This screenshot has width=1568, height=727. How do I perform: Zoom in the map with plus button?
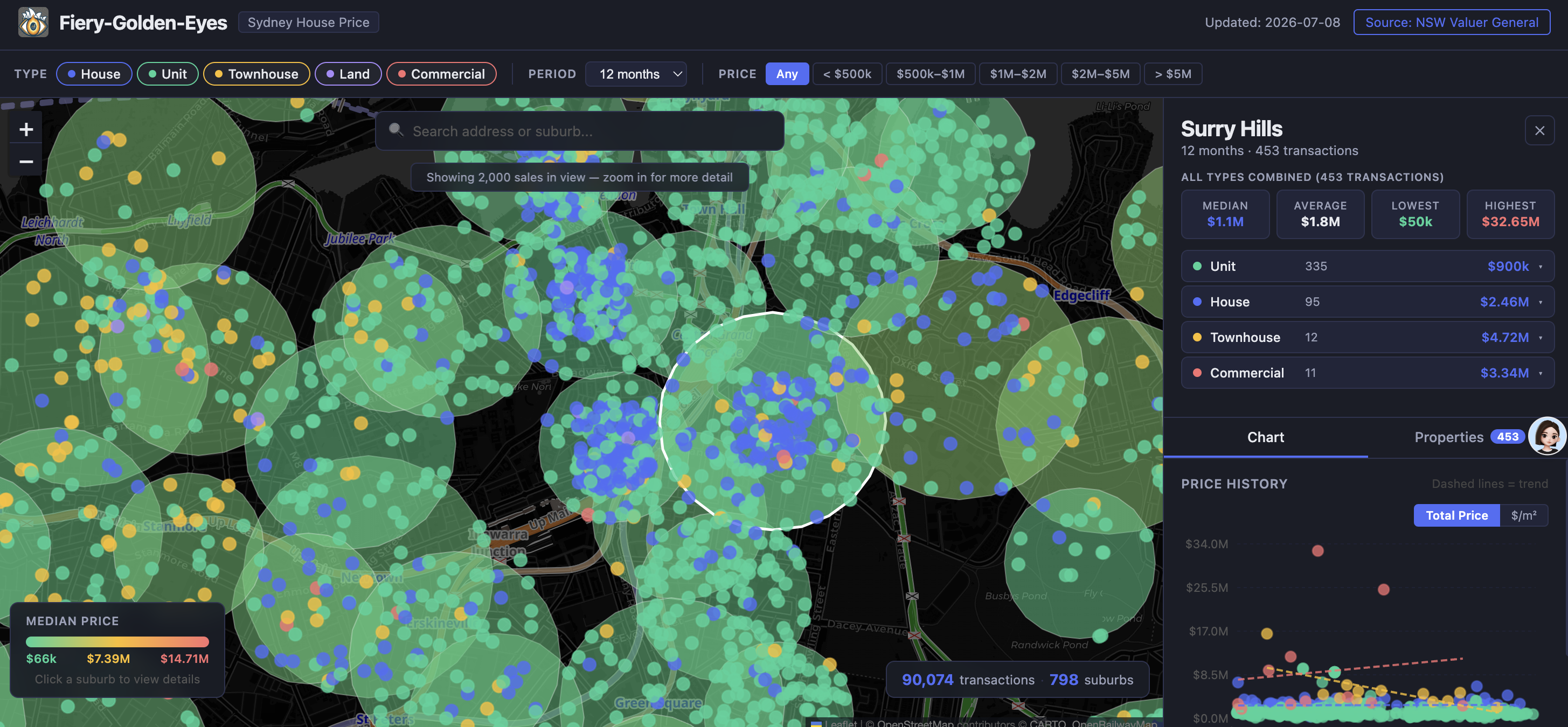pos(25,129)
